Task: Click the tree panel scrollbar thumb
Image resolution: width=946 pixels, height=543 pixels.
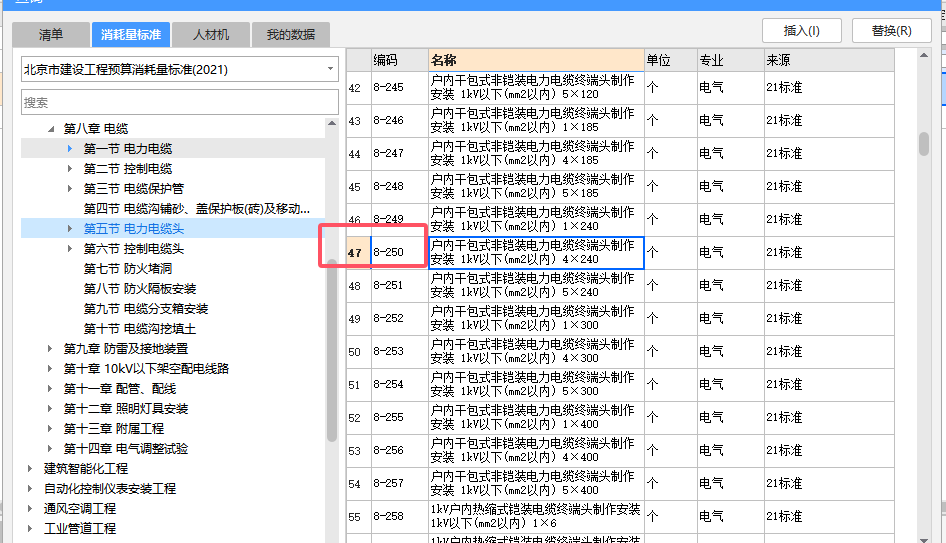Action: pos(332,350)
